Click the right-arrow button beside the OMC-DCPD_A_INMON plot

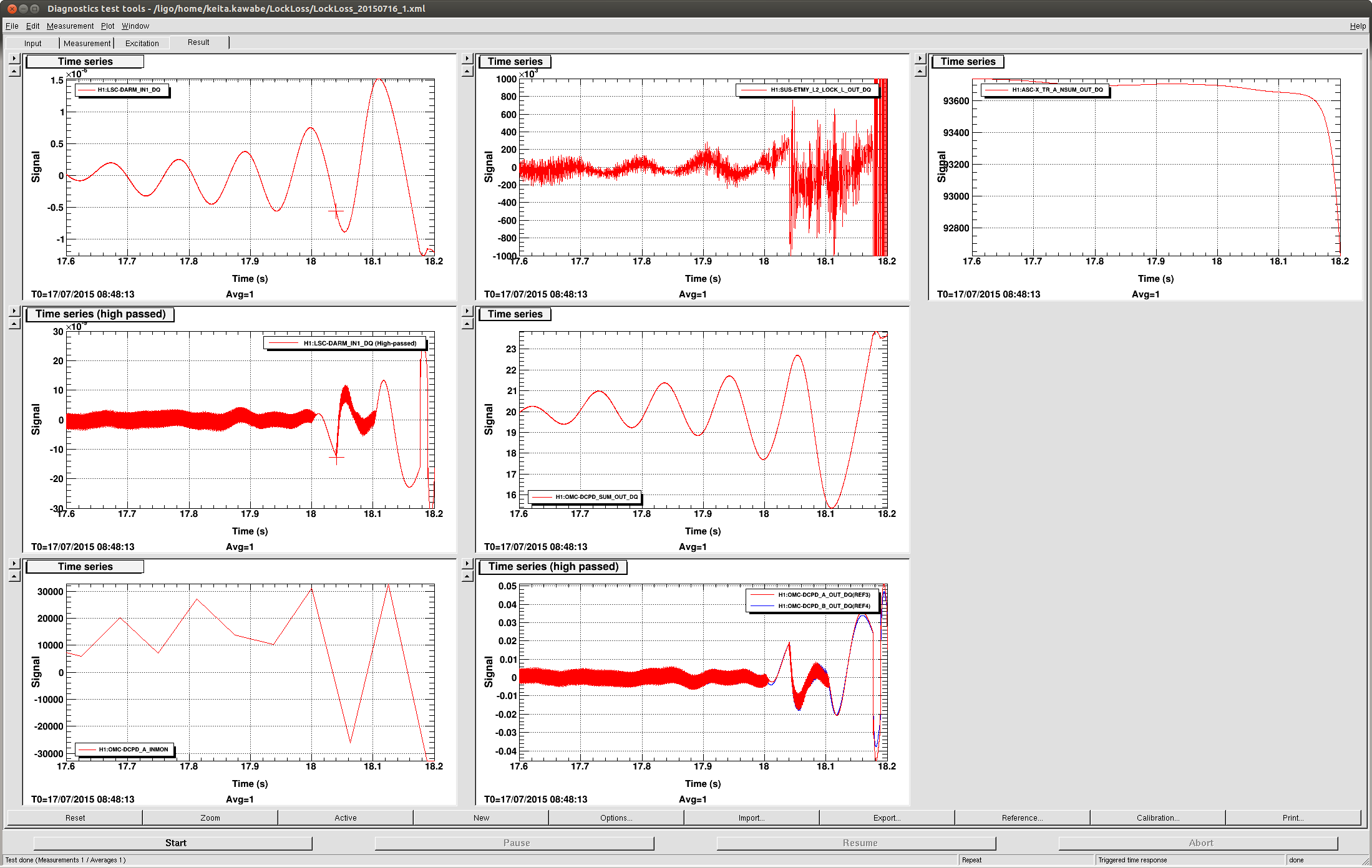pyautogui.click(x=14, y=564)
